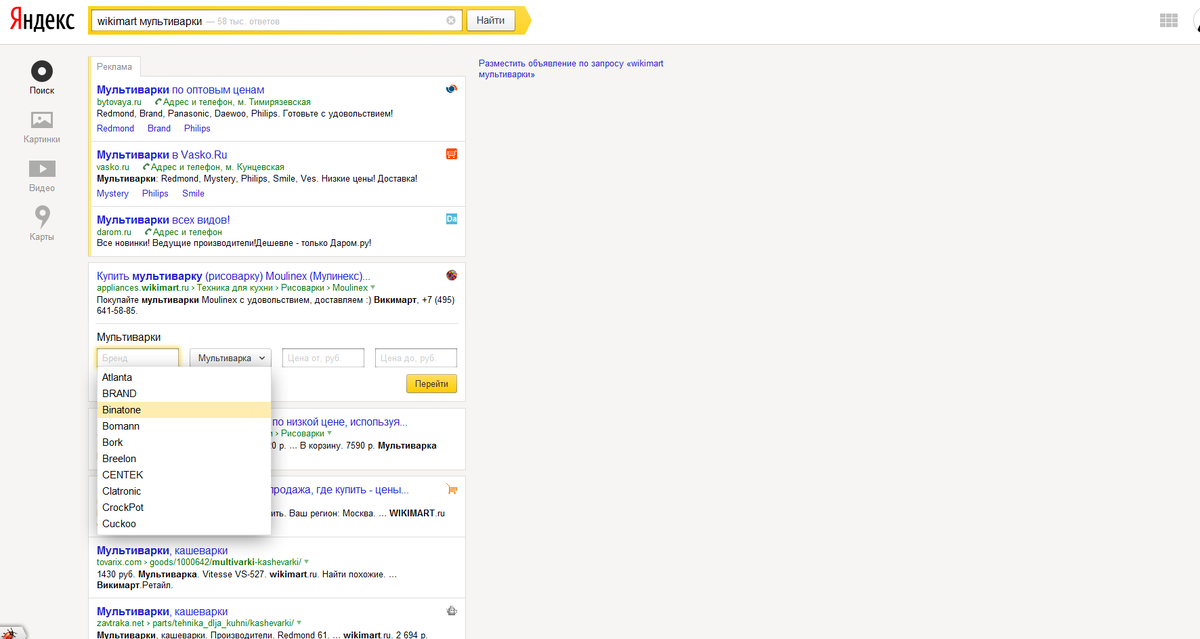Open the zavtraka.net Мультиварки, кашеварки result
1200x639 pixels.
pyautogui.click(x=162, y=611)
